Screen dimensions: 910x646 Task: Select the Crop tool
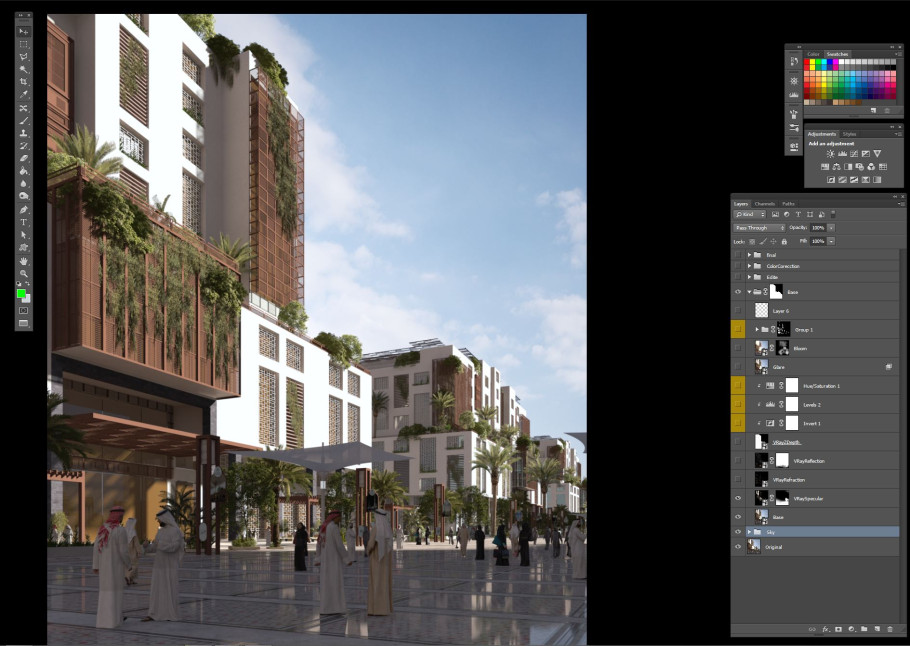click(24, 82)
